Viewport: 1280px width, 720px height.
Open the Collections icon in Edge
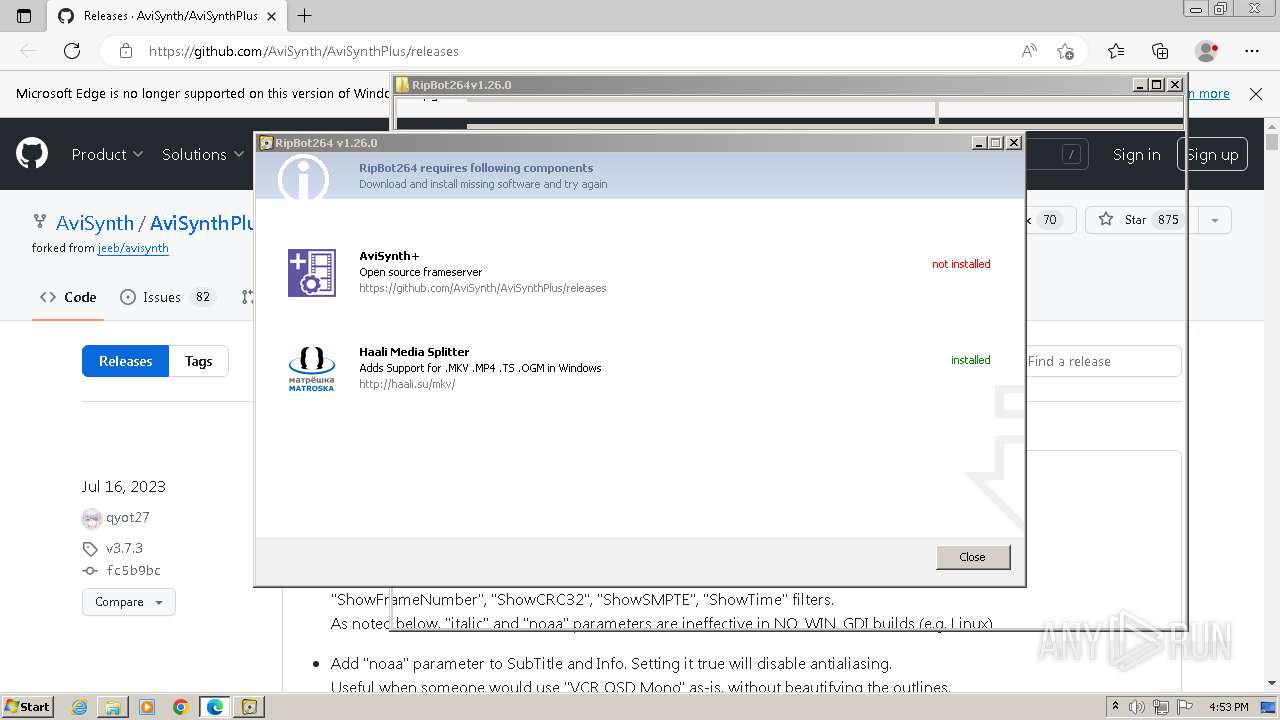pos(1160,51)
